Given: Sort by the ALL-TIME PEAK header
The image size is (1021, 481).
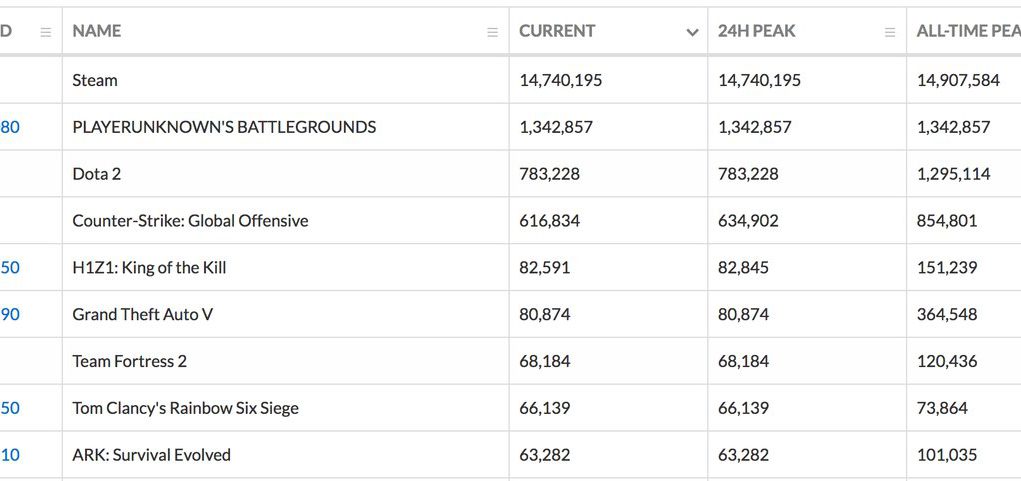Looking at the screenshot, I should [x=968, y=31].
